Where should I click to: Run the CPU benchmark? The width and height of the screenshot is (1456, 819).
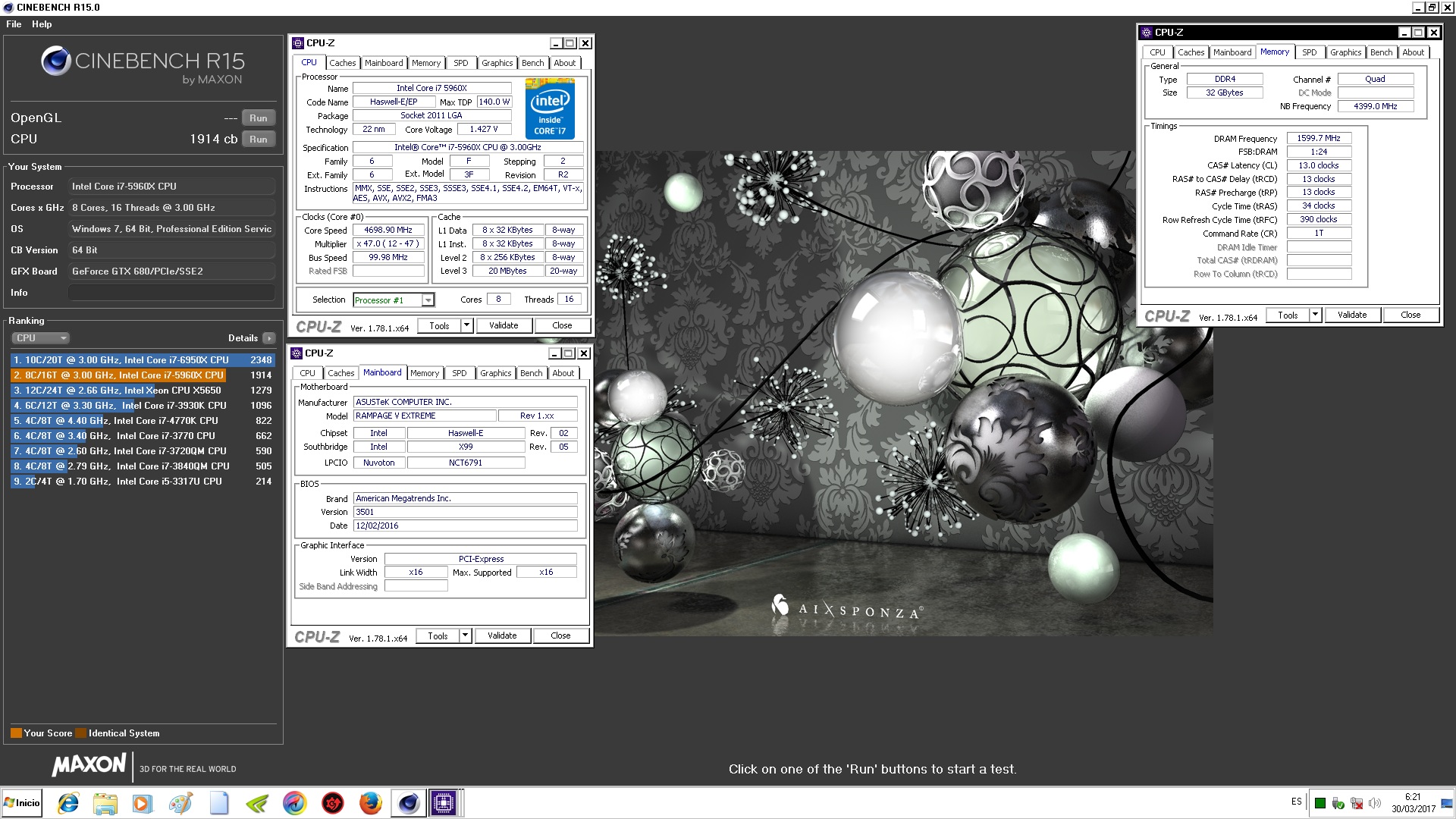pyautogui.click(x=259, y=139)
